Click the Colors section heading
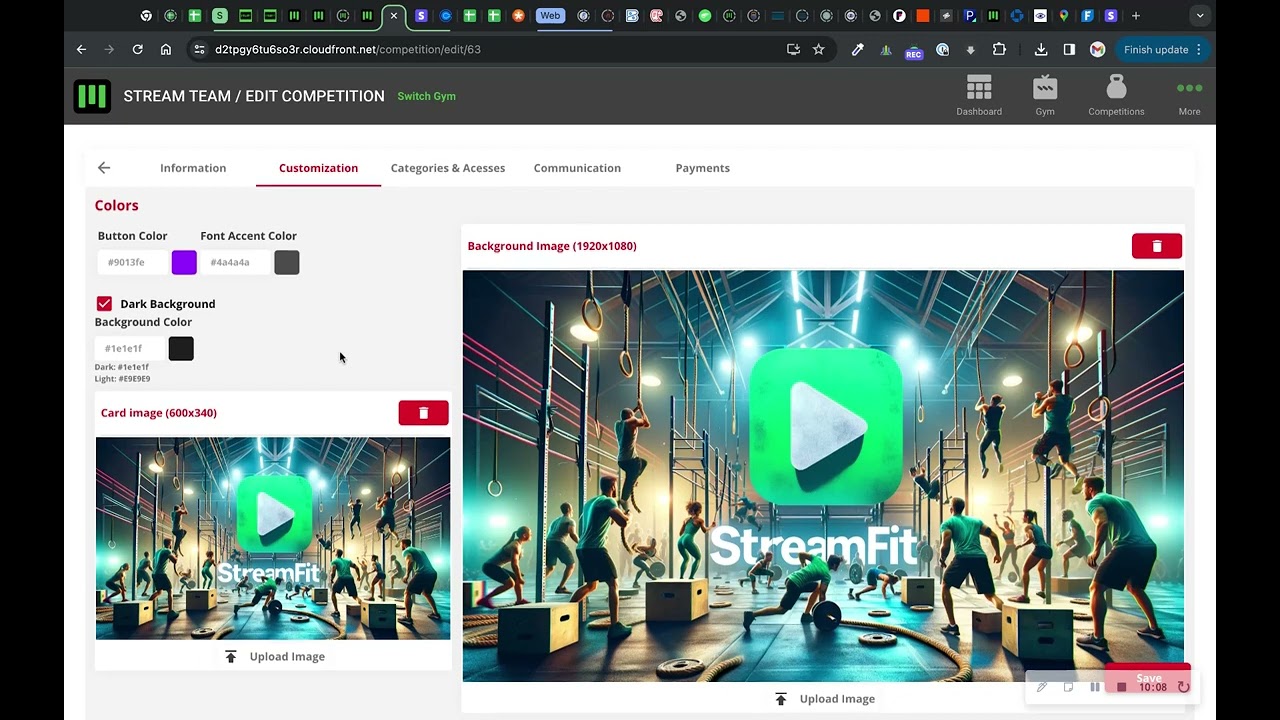 pyautogui.click(x=117, y=205)
